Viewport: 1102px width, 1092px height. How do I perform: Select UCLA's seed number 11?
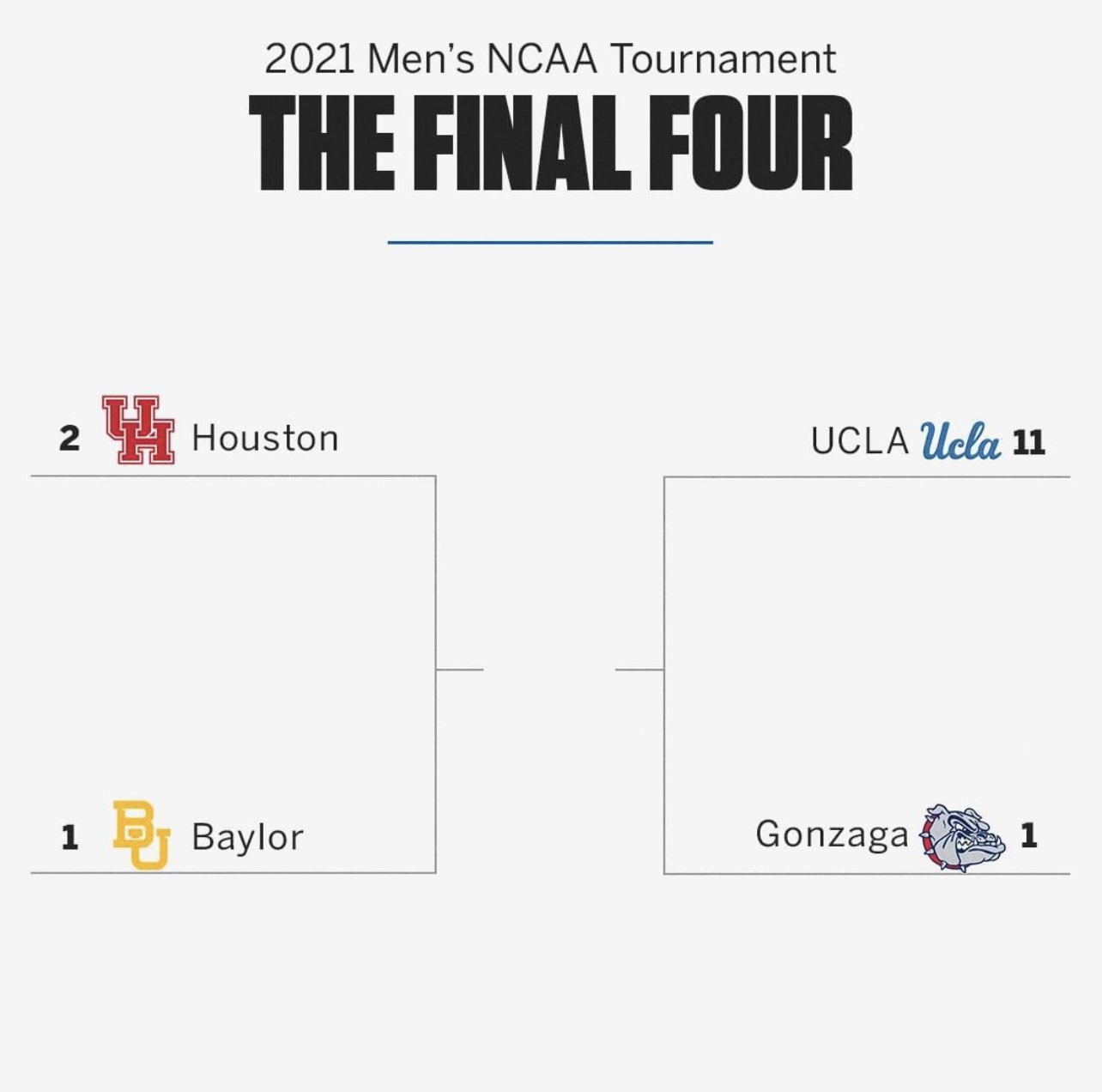pyautogui.click(x=1028, y=443)
